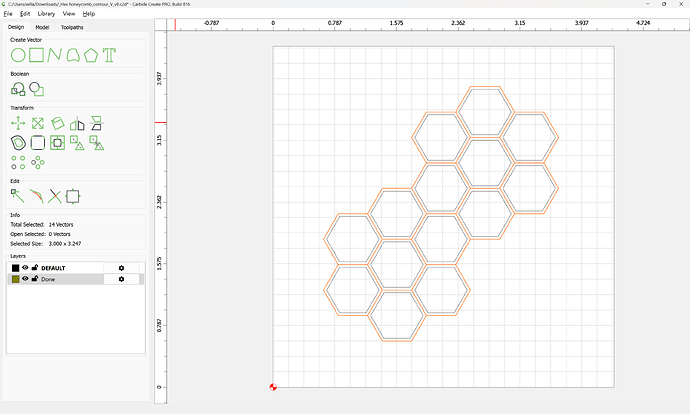Screen dimensions: 690x414
Task: Click the olive Done layer color swatch
Action: [x=15, y=279]
